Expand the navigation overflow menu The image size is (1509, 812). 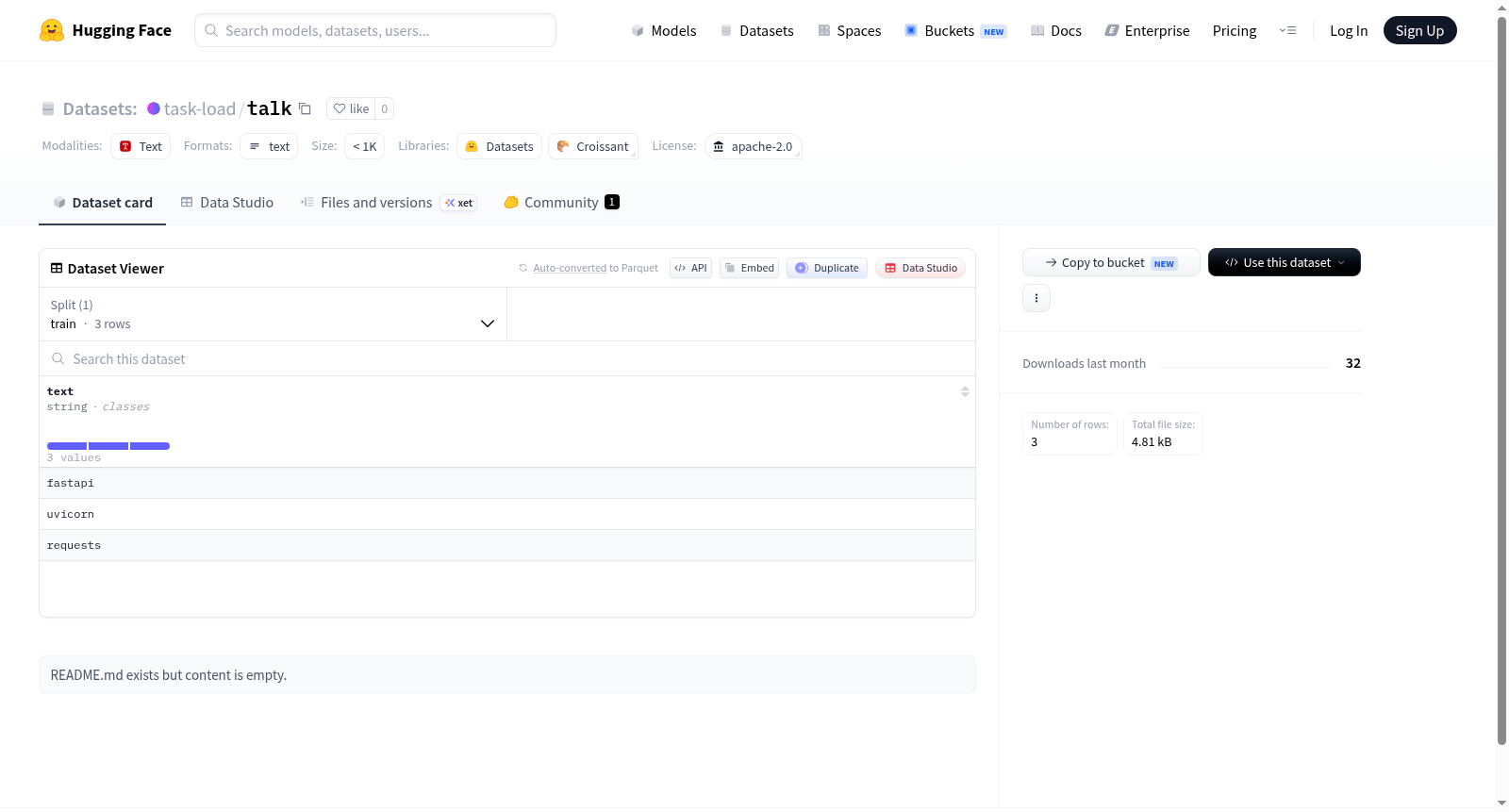[x=1287, y=30]
